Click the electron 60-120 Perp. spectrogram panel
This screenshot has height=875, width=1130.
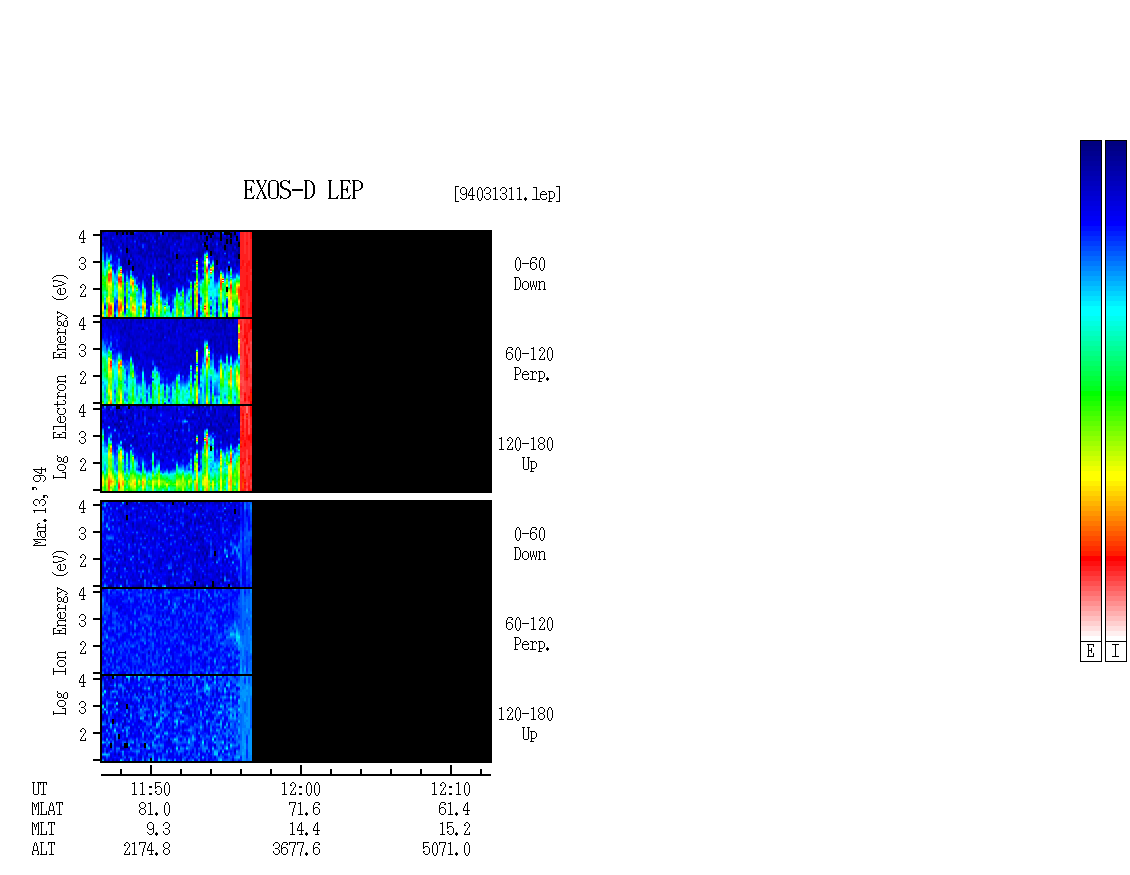pyautogui.click(x=296, y=361)
